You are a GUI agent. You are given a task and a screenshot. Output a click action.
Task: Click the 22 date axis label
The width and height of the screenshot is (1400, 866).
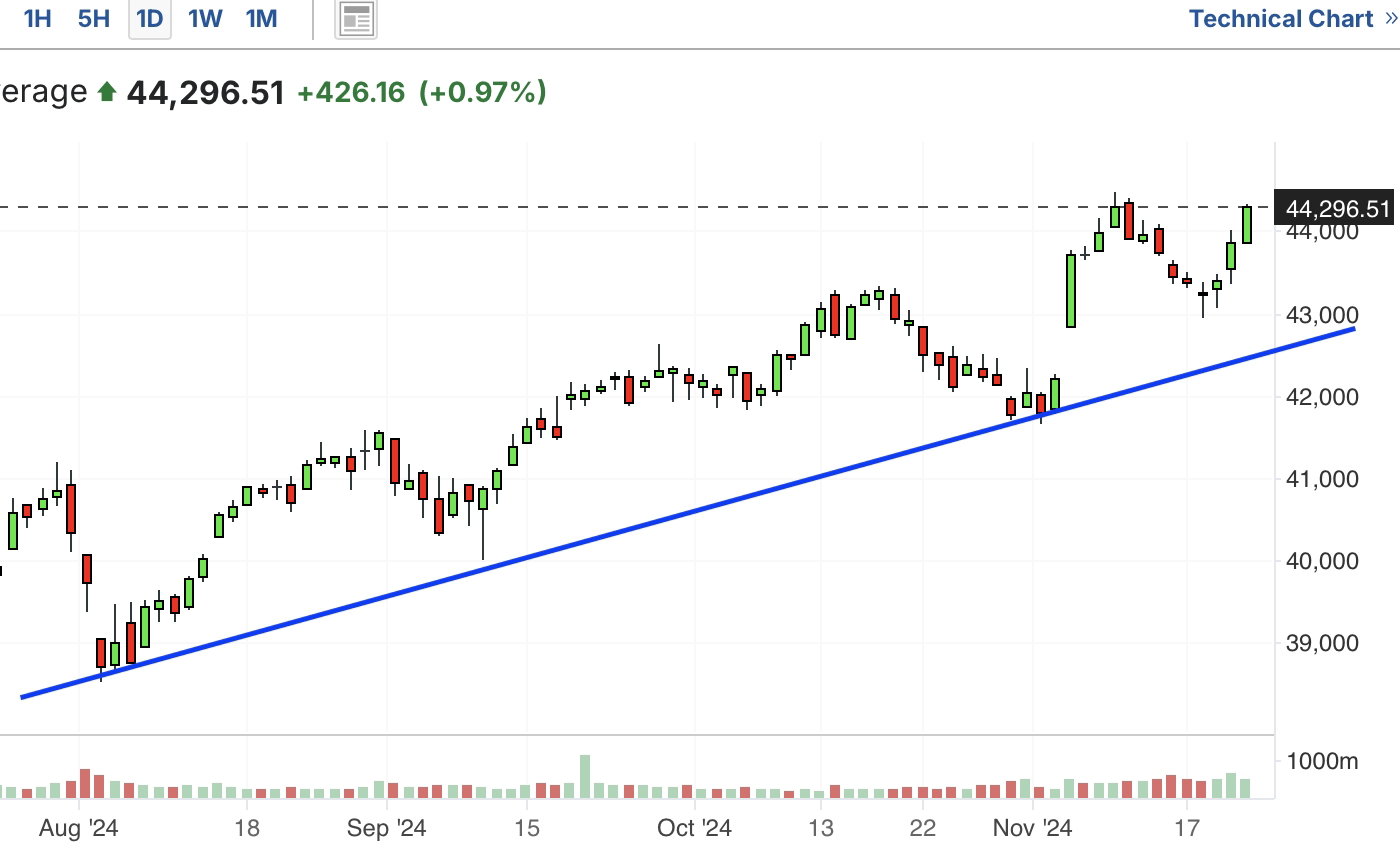pos(922,829)
